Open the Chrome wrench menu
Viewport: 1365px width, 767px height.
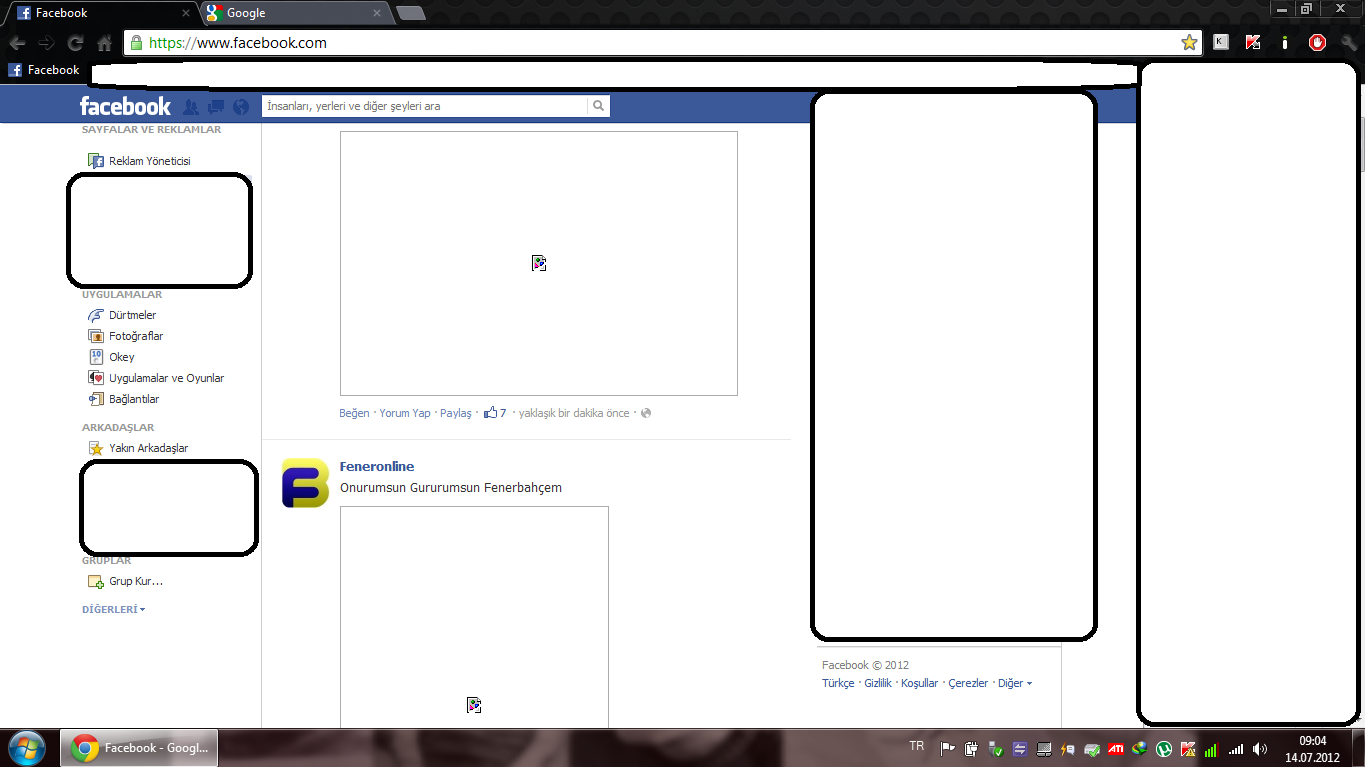(x=1349, y=43)
